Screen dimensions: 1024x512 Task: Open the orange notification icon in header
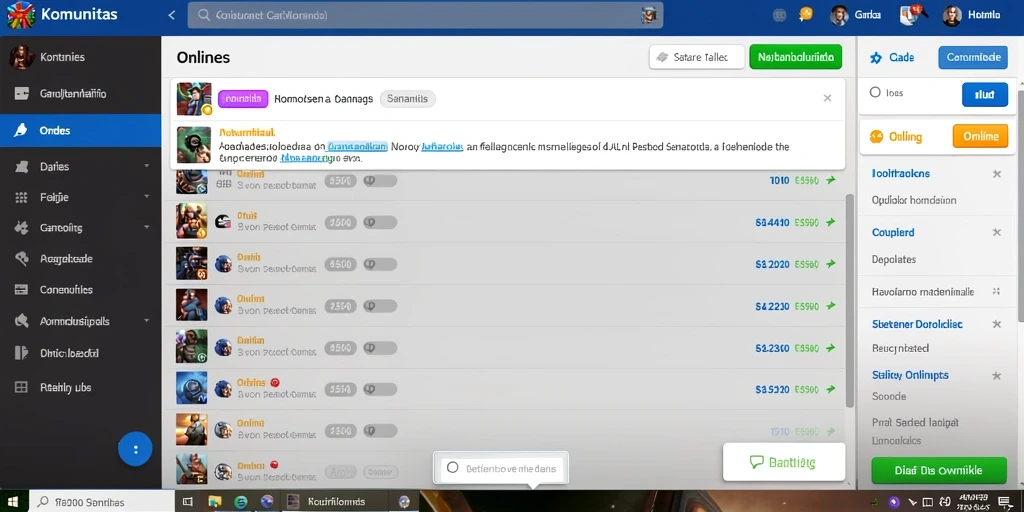806,14
